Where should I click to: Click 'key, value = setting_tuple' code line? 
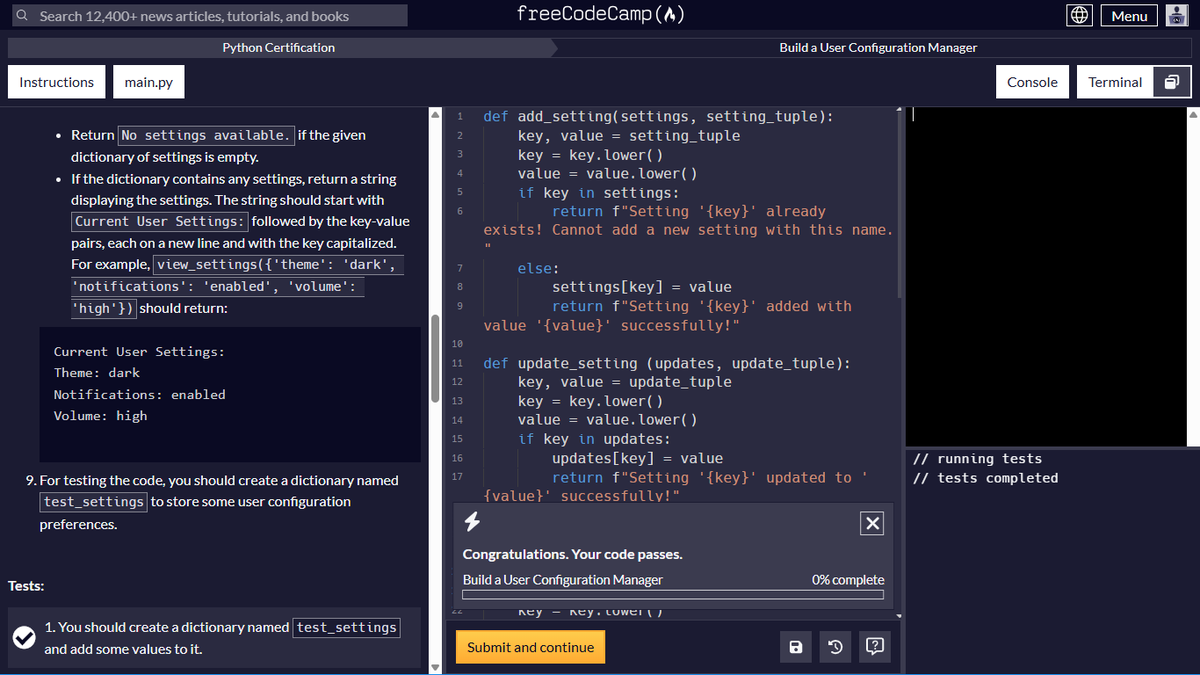point(629,135)
